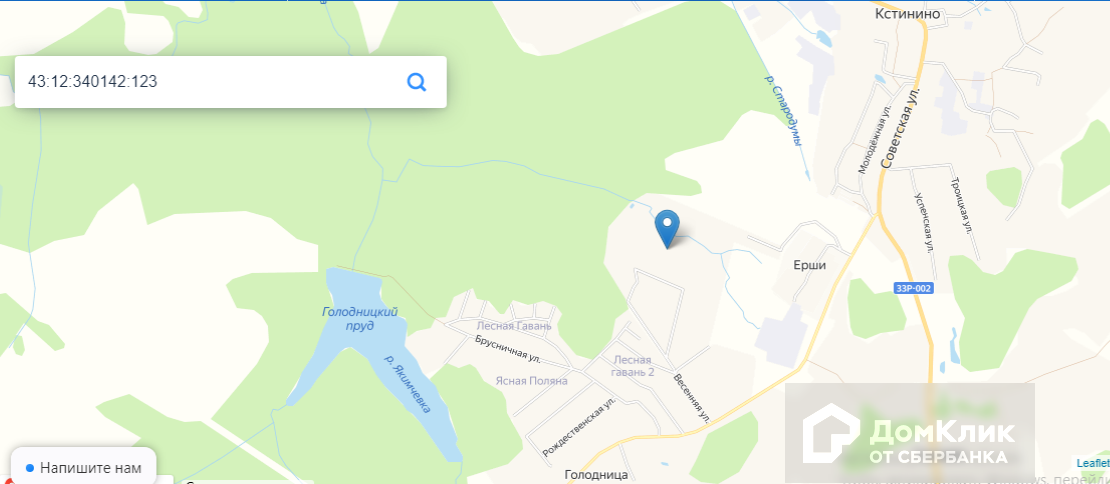Select the Голодницкий пруд label
Screen dimensions: 1110x484
coord(360,318)
